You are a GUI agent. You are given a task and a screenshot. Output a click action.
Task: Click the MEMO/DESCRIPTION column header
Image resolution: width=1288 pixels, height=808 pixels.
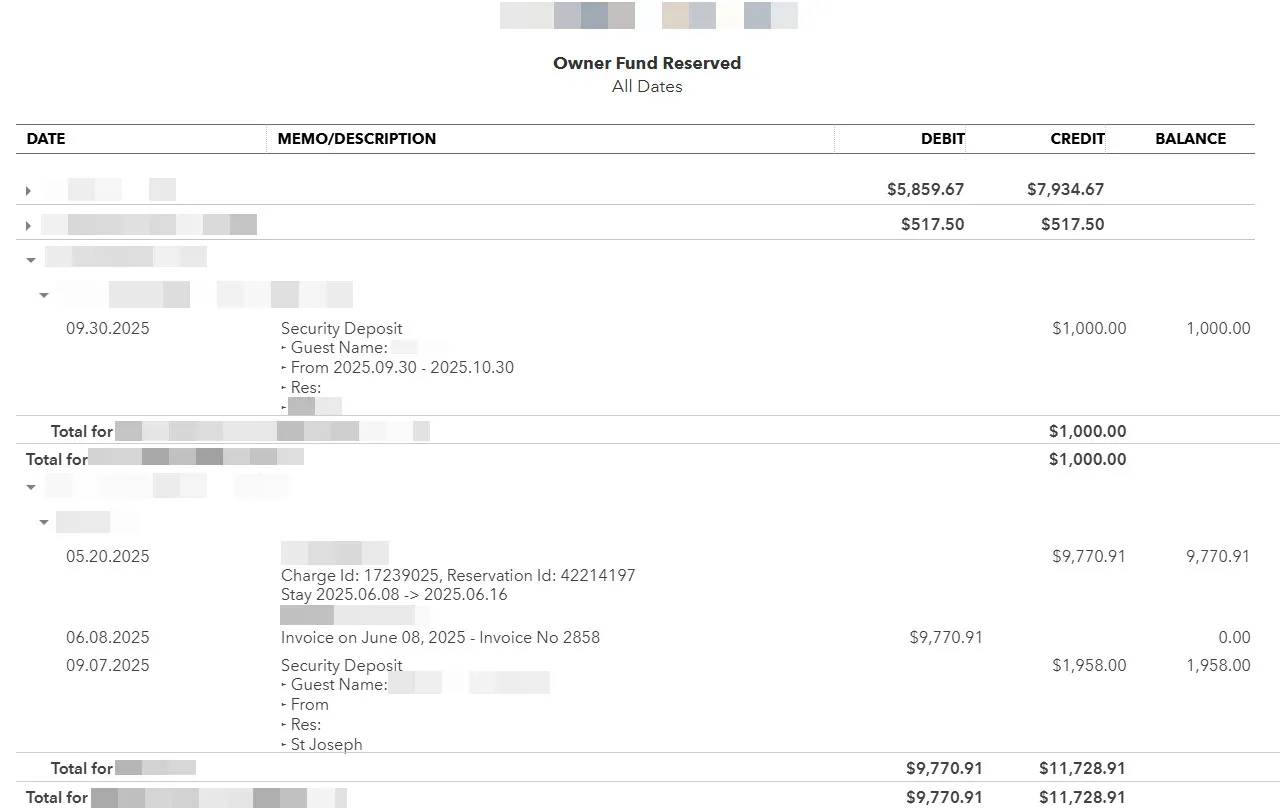click(357, 139)
